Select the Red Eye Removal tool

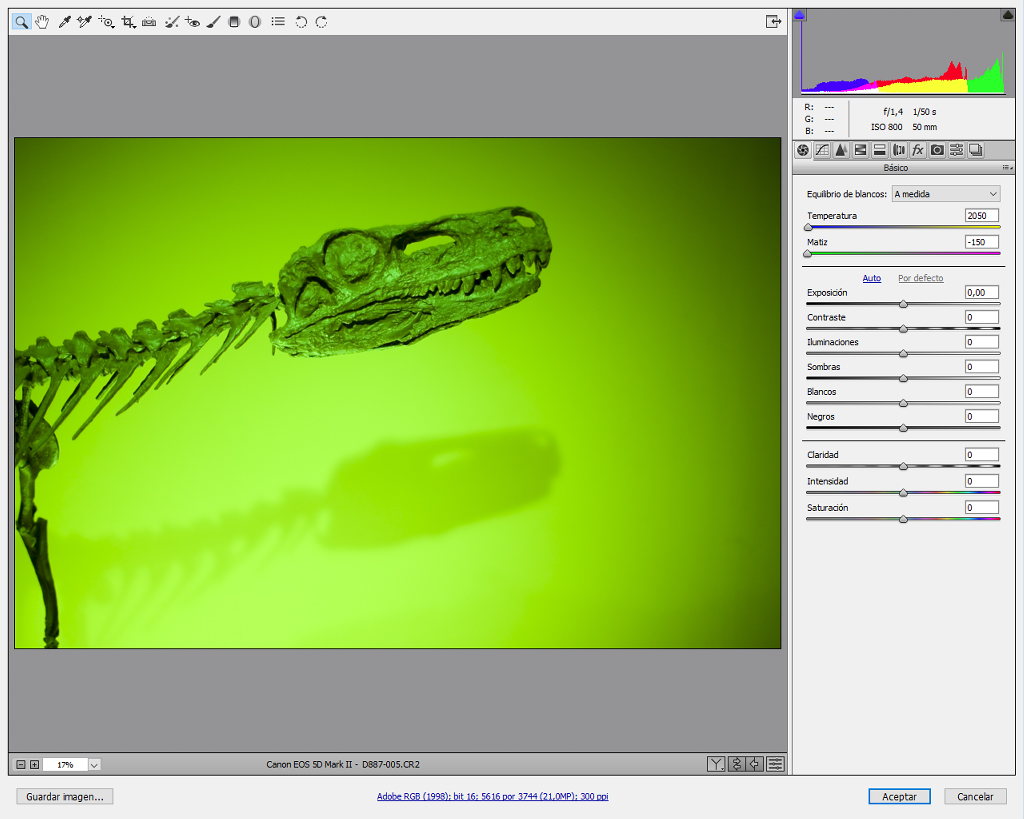click(x=192, y=22)
